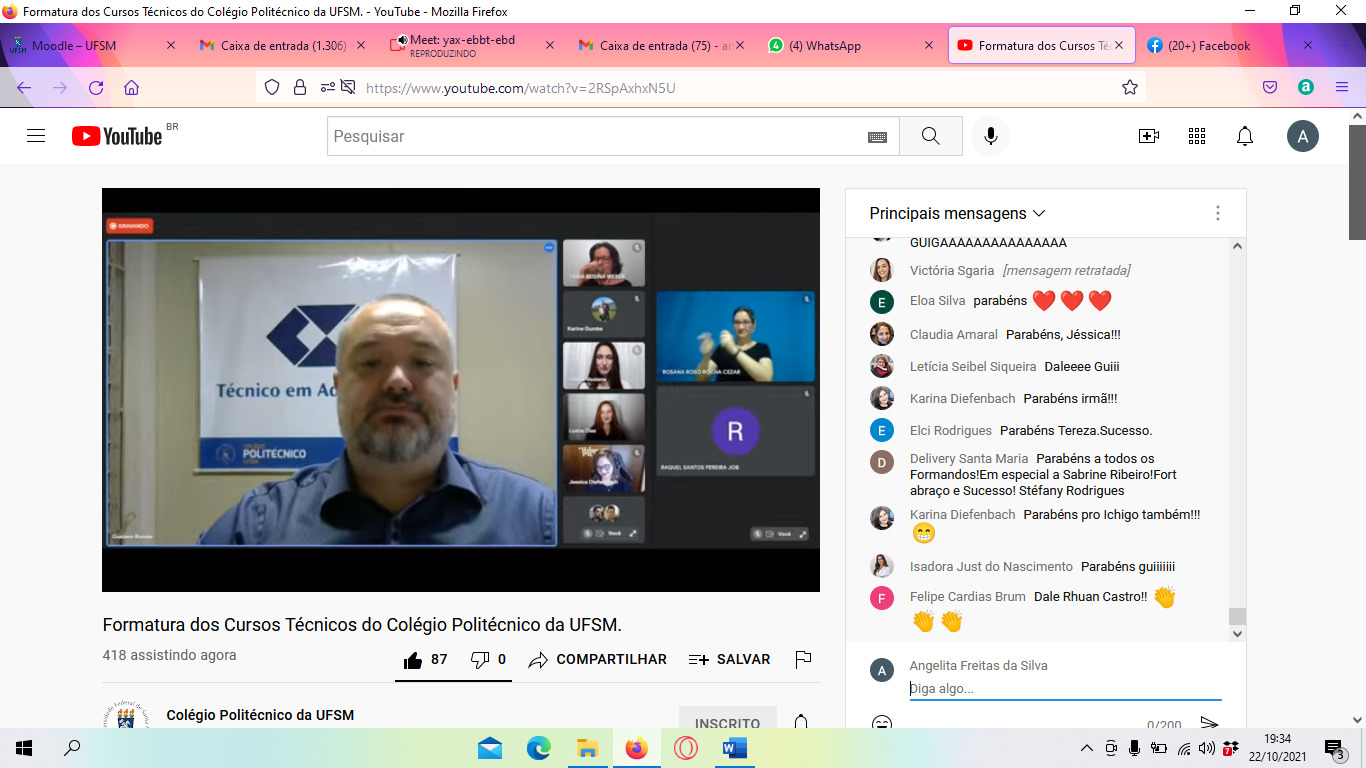1366x768 pixels.
Task: Open the Create video camera icon
Action: 1148,136
